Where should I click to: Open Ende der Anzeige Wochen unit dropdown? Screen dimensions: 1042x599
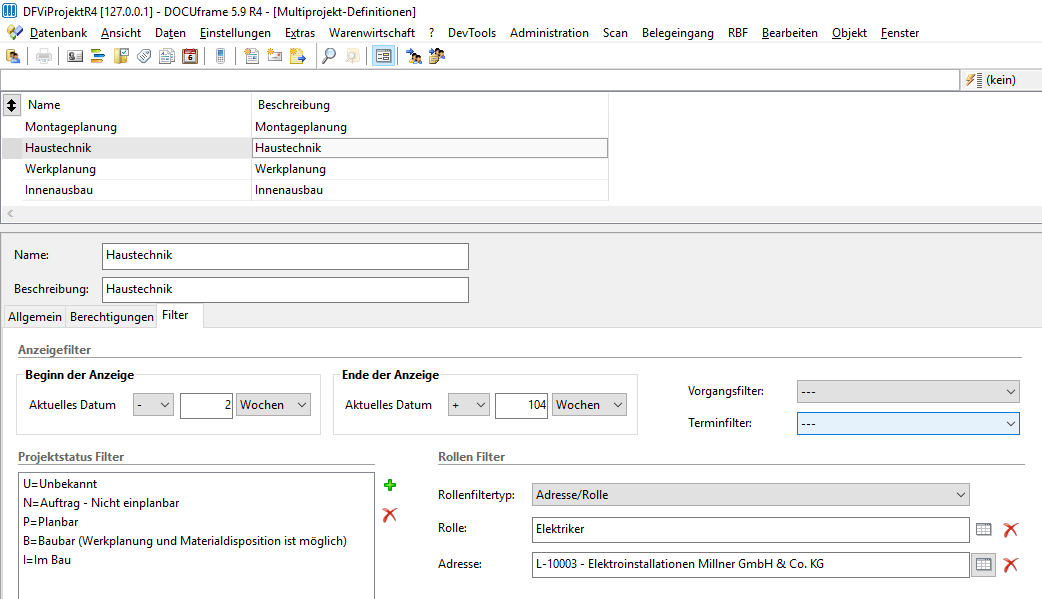click(x=589, y=405)
